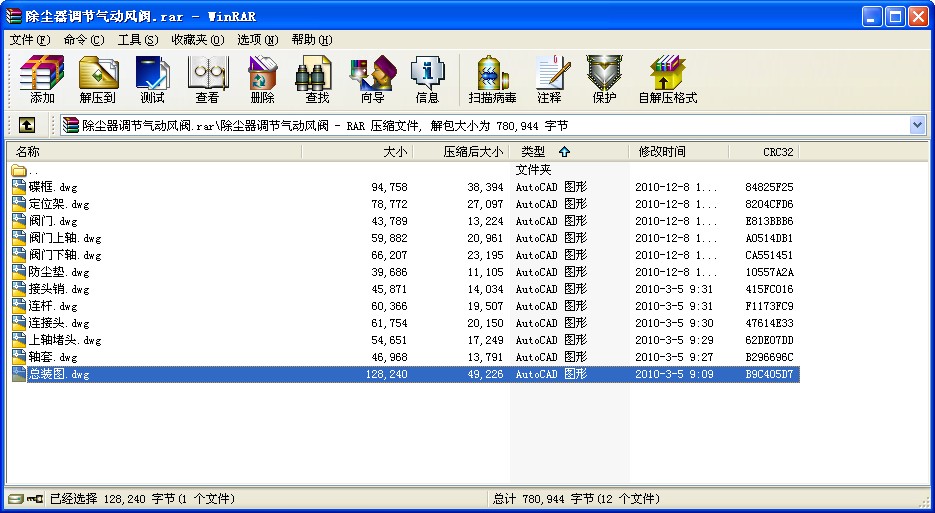The image size is (935, 513).
Task: Open the 查找 (Find) binoculars icon
Action: pyautogui.click(x=317, y=79)
